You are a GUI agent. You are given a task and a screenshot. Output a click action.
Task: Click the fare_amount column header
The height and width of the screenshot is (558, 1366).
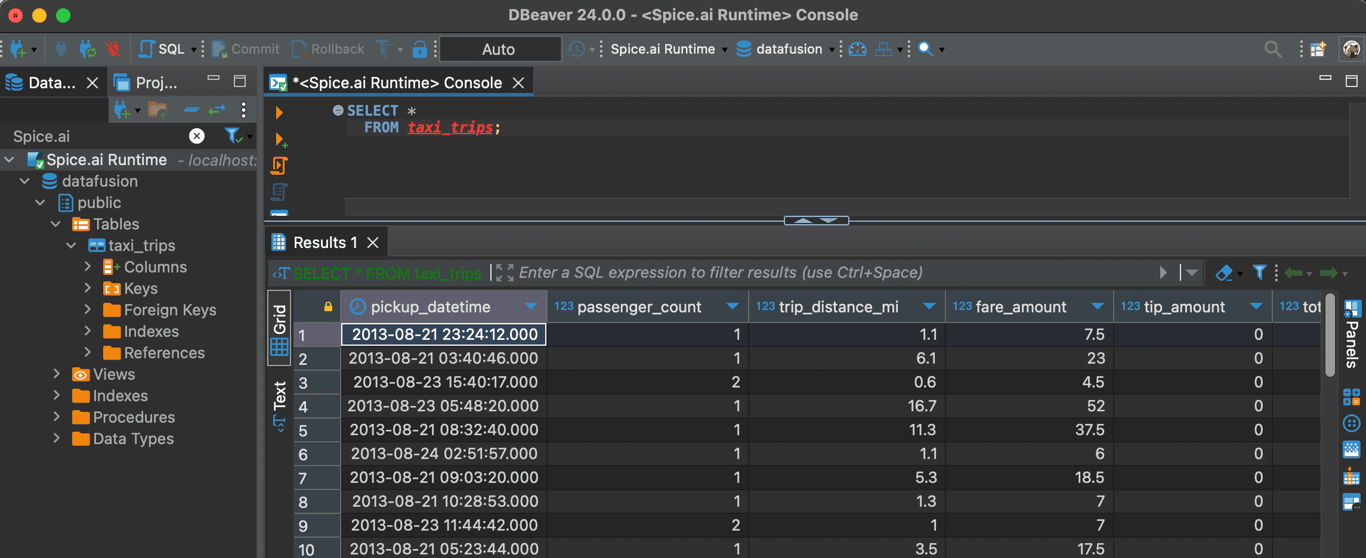pyautogui.click(x=1029, y=308)
